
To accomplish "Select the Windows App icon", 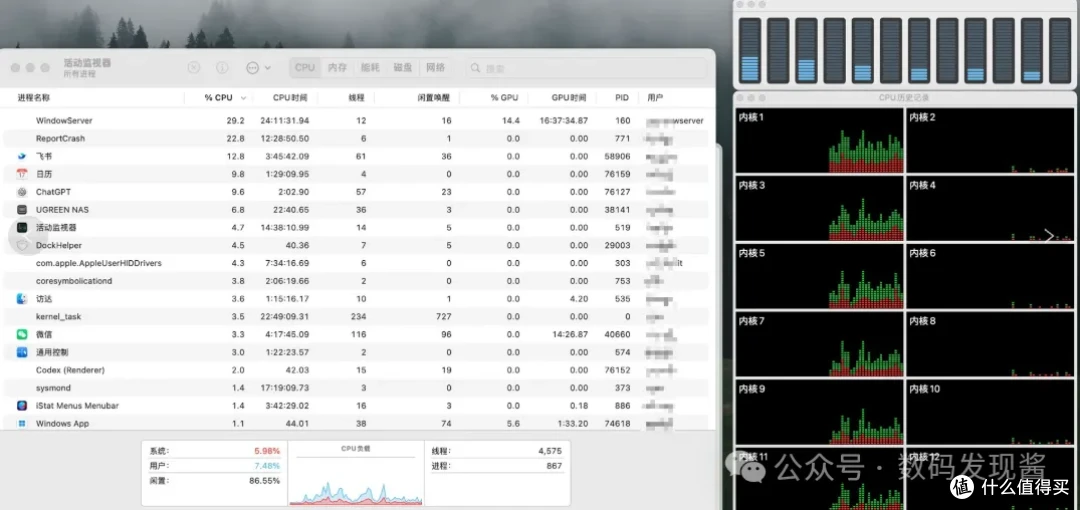I will pyautogui.click(x=22, y=424).
